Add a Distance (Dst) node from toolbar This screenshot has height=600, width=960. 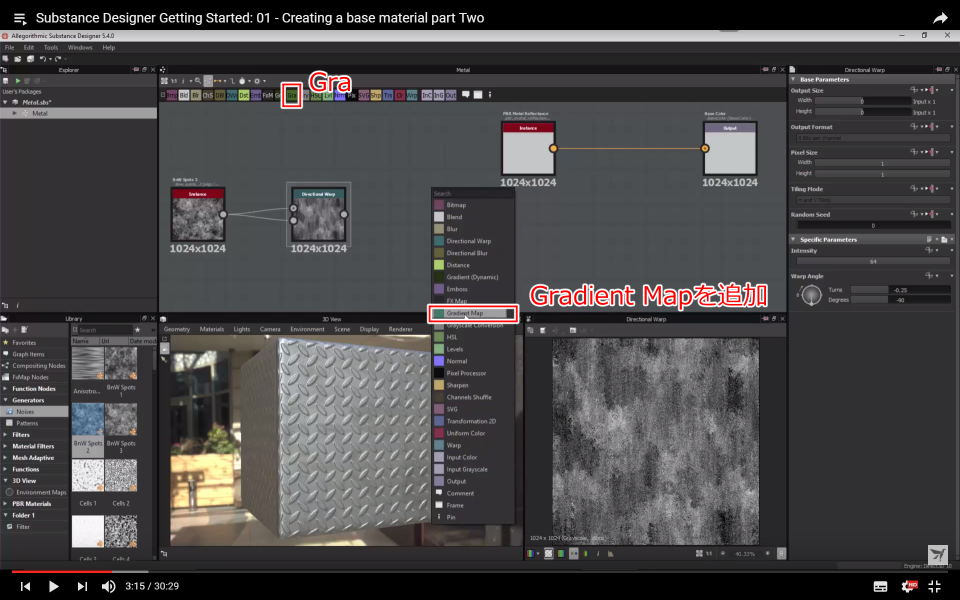pos(244,95)
